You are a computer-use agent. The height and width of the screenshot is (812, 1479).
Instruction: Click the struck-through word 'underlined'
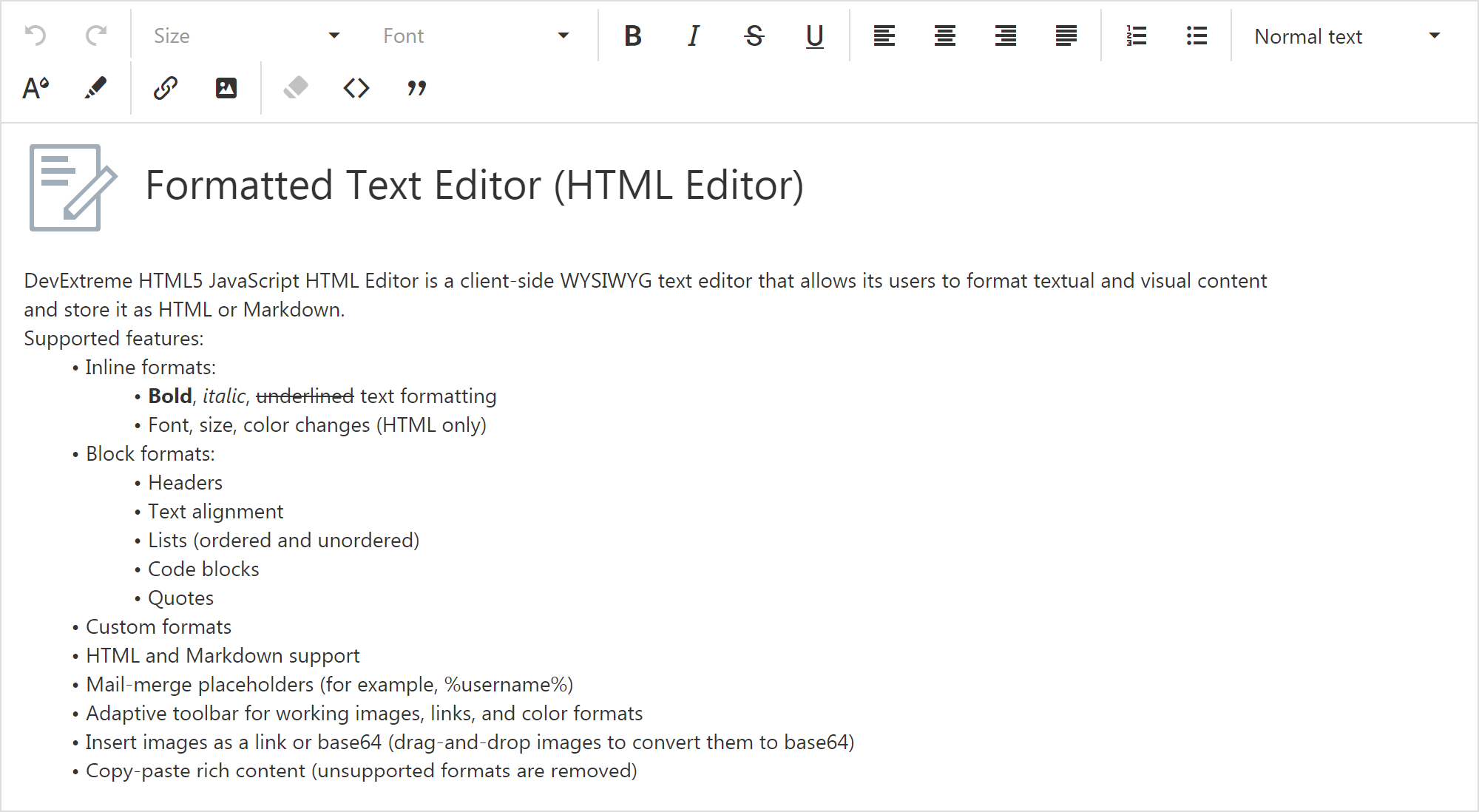pos(305,396)
